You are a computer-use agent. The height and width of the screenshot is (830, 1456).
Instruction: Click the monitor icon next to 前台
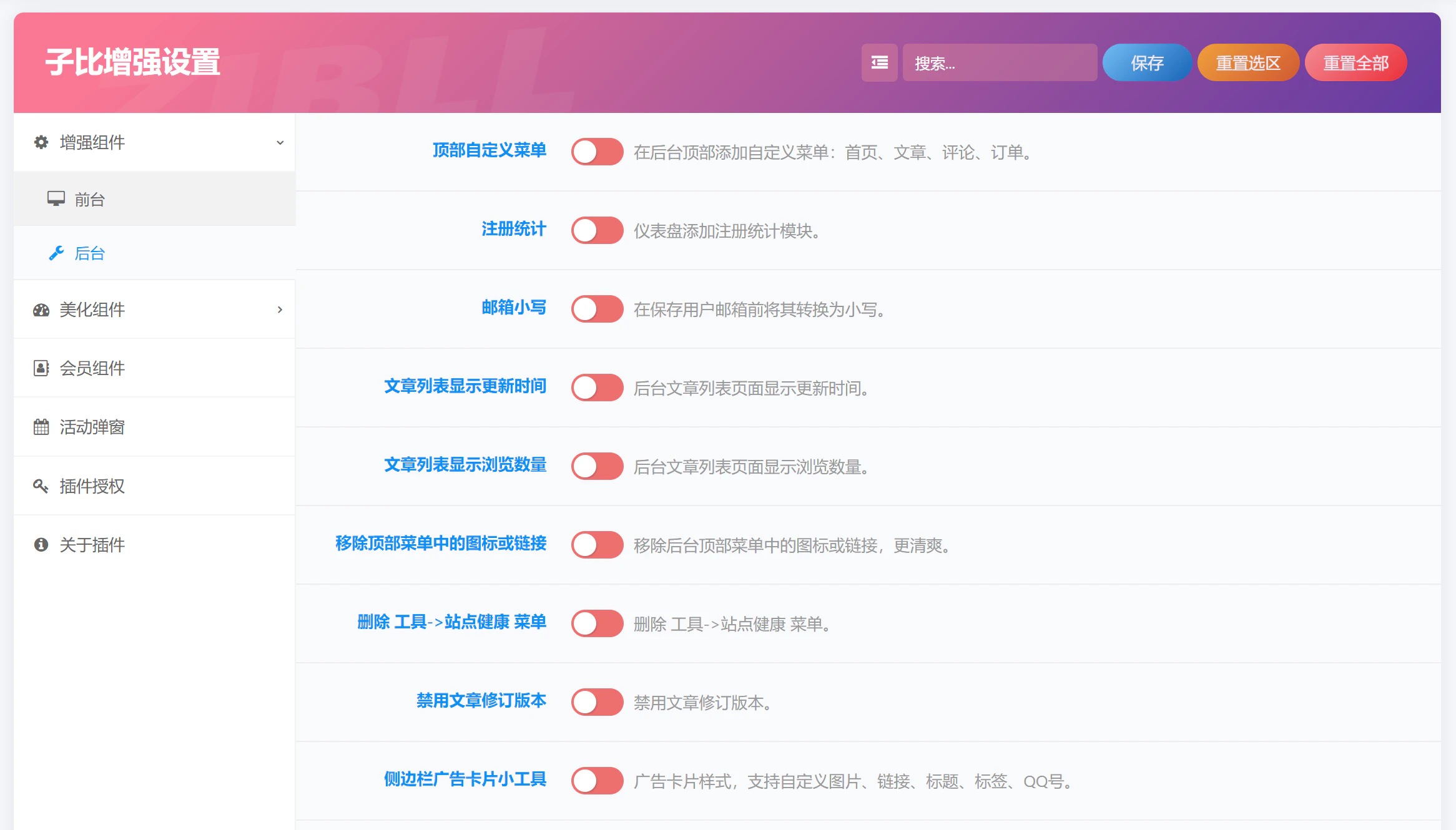point(56,199)
